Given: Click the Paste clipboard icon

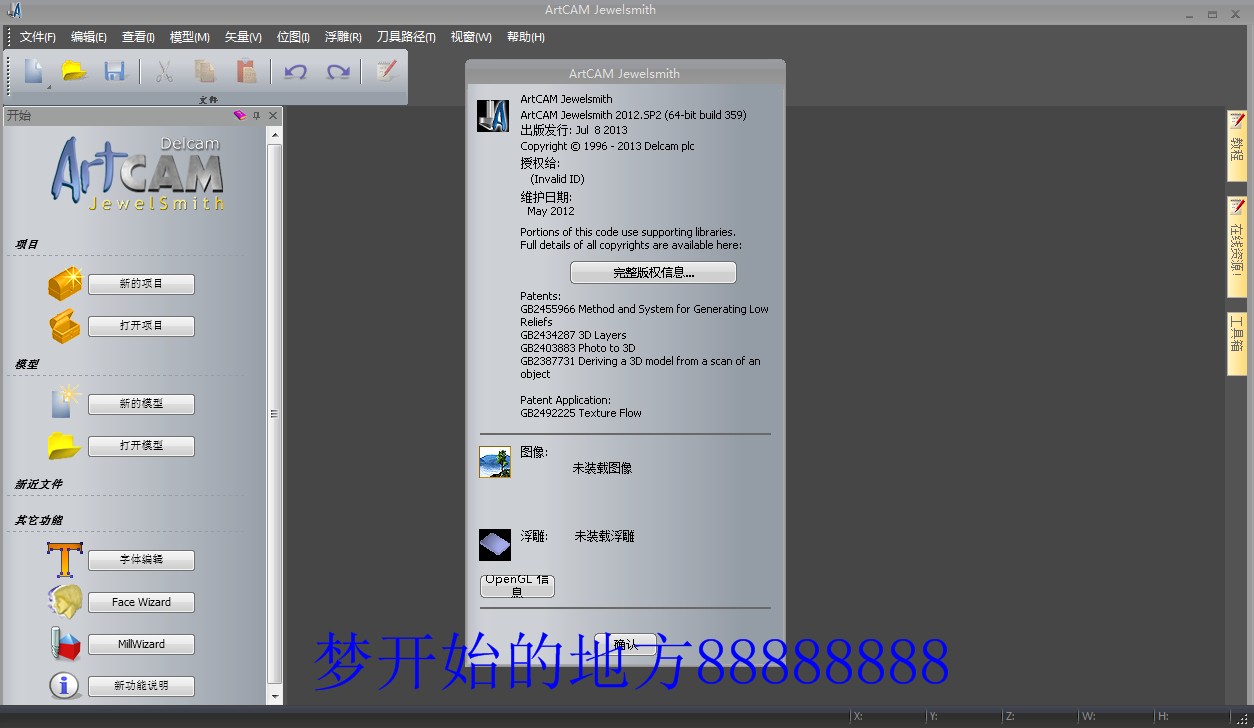Looking at the screenshot, I should pyautogui.click(x=246, y=71).
